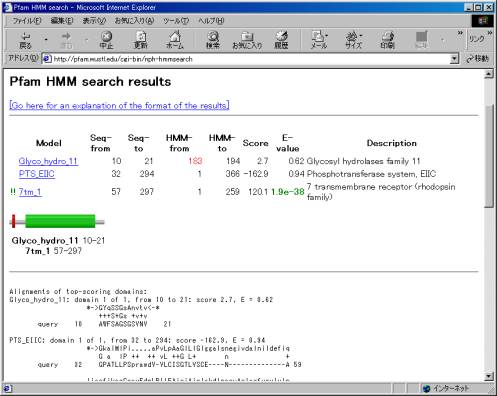Click the Score value 120.1
The width and height of the screenshot is (497, 396).
pyautogui.click(x=258, y=192)
